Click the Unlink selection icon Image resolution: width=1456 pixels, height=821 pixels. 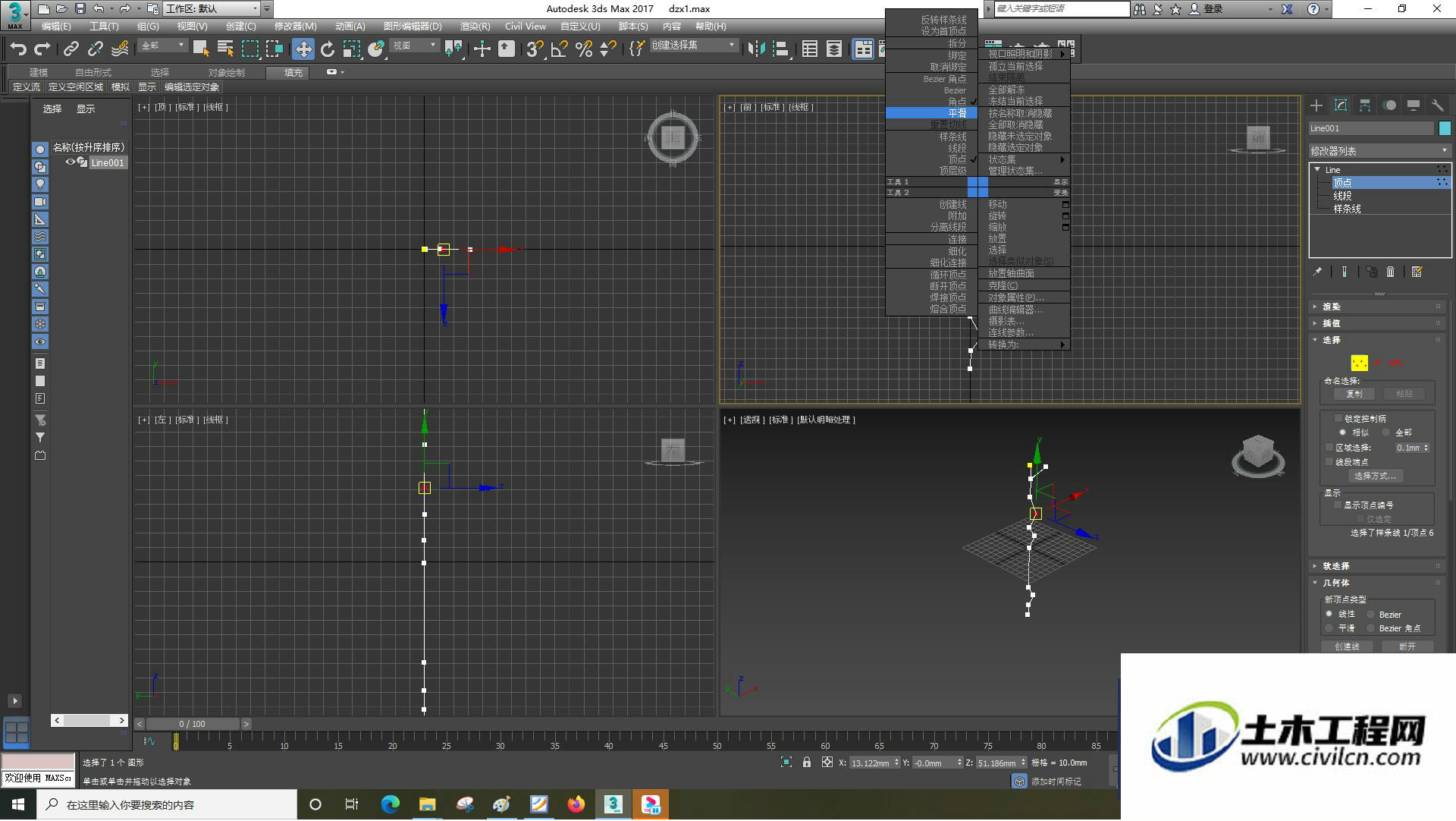pos(95,49)
